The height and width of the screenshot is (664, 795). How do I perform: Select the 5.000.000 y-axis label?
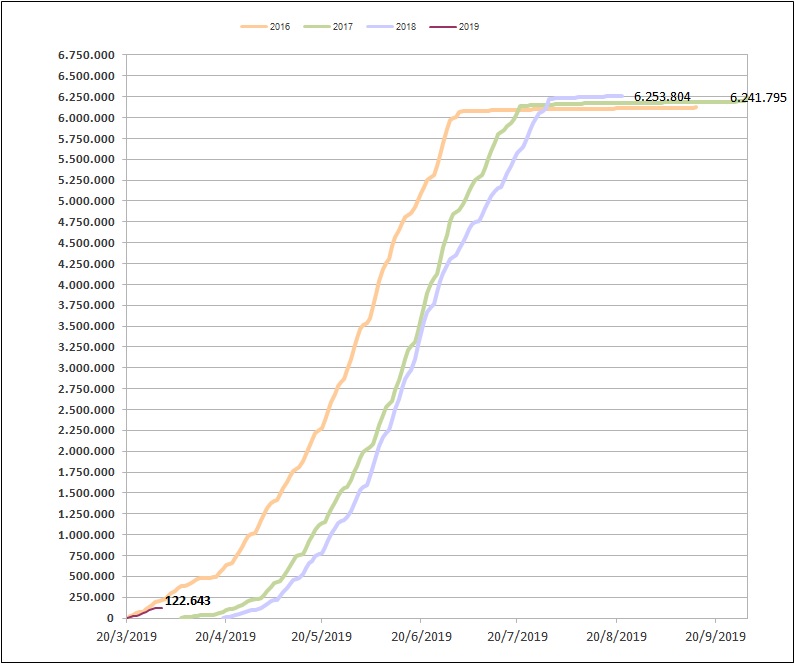[x=86, y=201]
